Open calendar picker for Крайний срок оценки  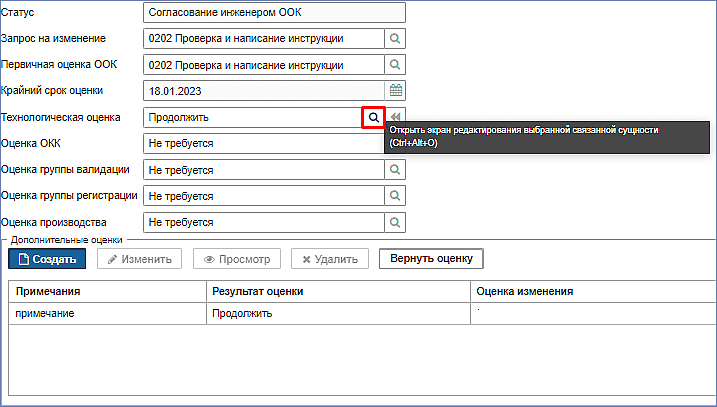pos(395,91)
